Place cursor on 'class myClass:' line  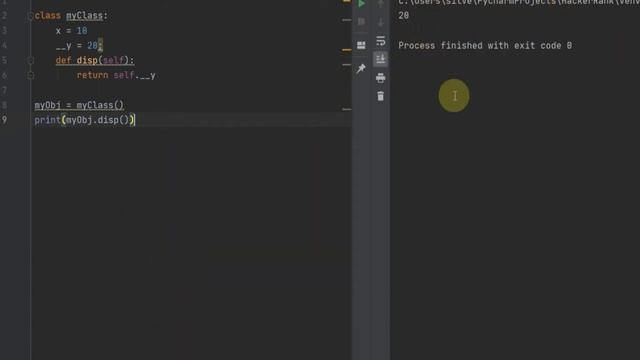(x=71, y=16)
